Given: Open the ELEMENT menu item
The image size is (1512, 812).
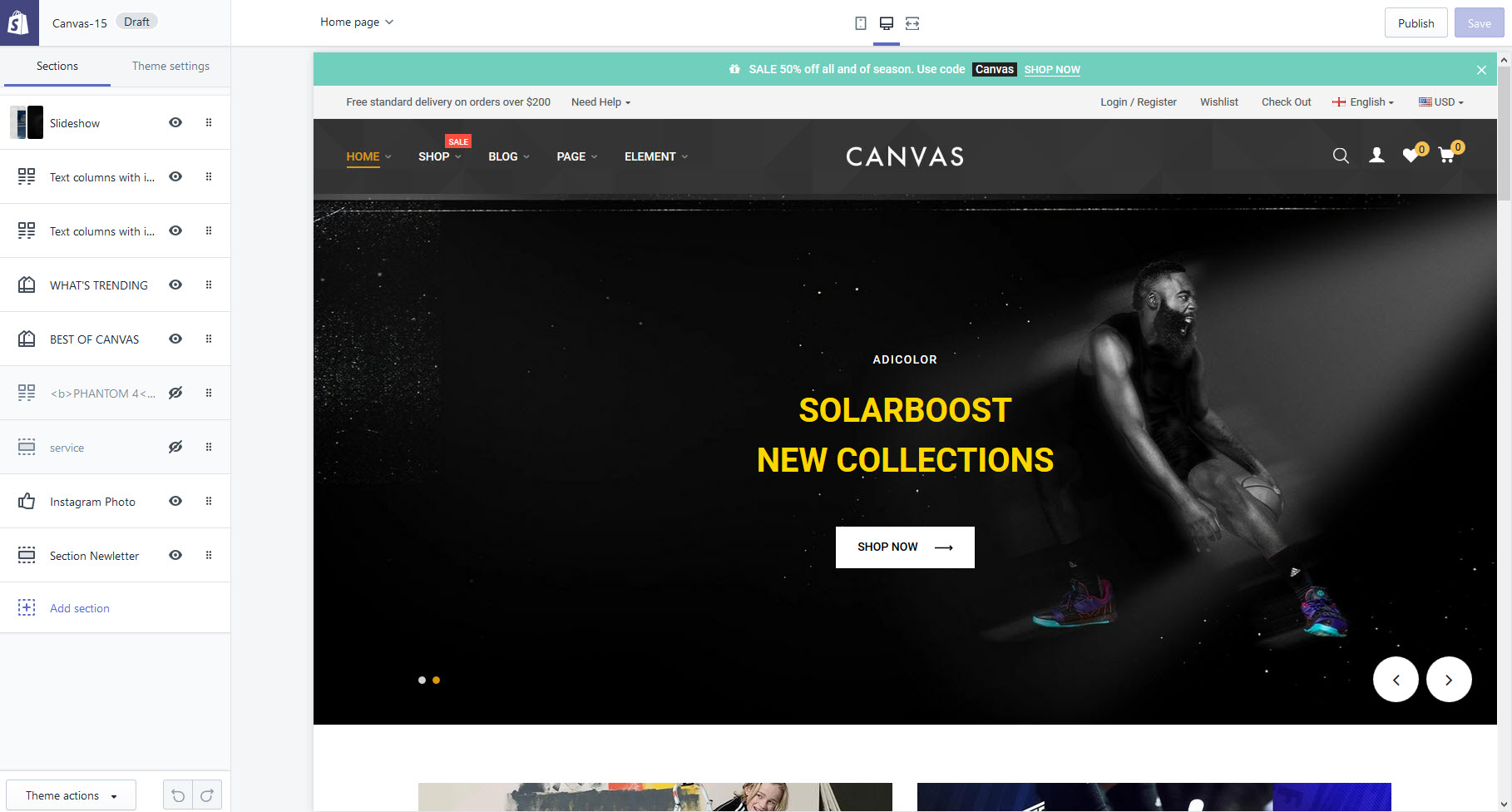Looking at the screenshot, I should click(x=656, y=156).
